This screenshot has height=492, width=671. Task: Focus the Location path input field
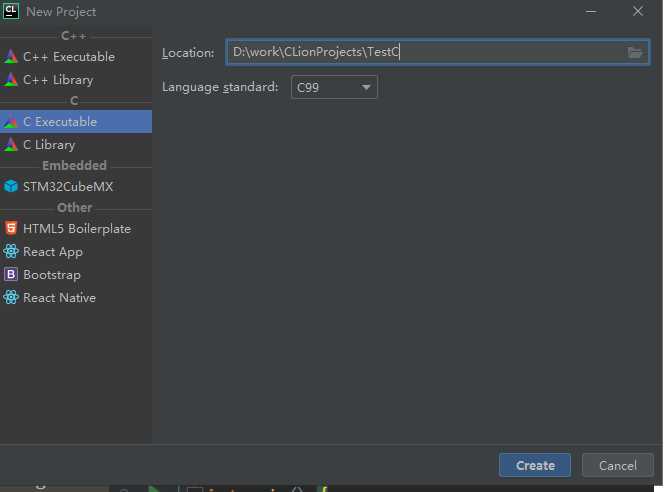(x=438, y=52)
